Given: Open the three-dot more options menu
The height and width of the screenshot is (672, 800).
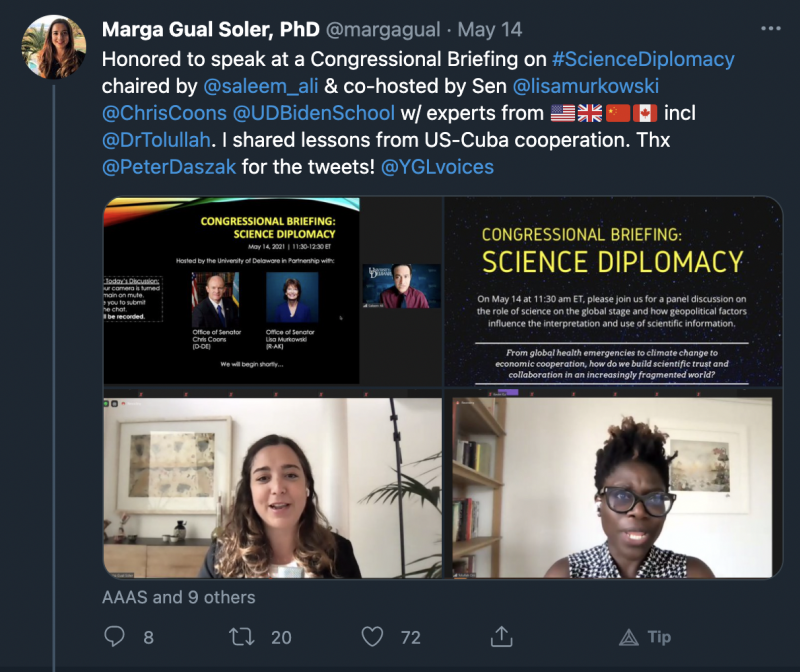Looking at the screenshot, I should point(770,29).
